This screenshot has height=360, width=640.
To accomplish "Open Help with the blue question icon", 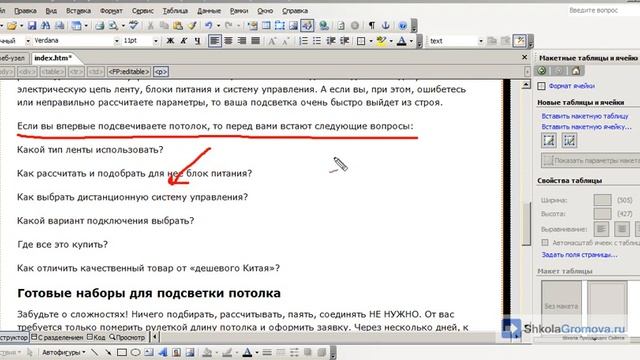I will [x=402, y=26].
